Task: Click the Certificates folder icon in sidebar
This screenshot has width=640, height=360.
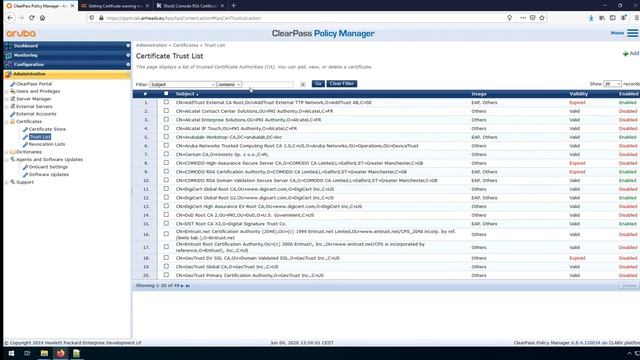Action: click(13, 121)
